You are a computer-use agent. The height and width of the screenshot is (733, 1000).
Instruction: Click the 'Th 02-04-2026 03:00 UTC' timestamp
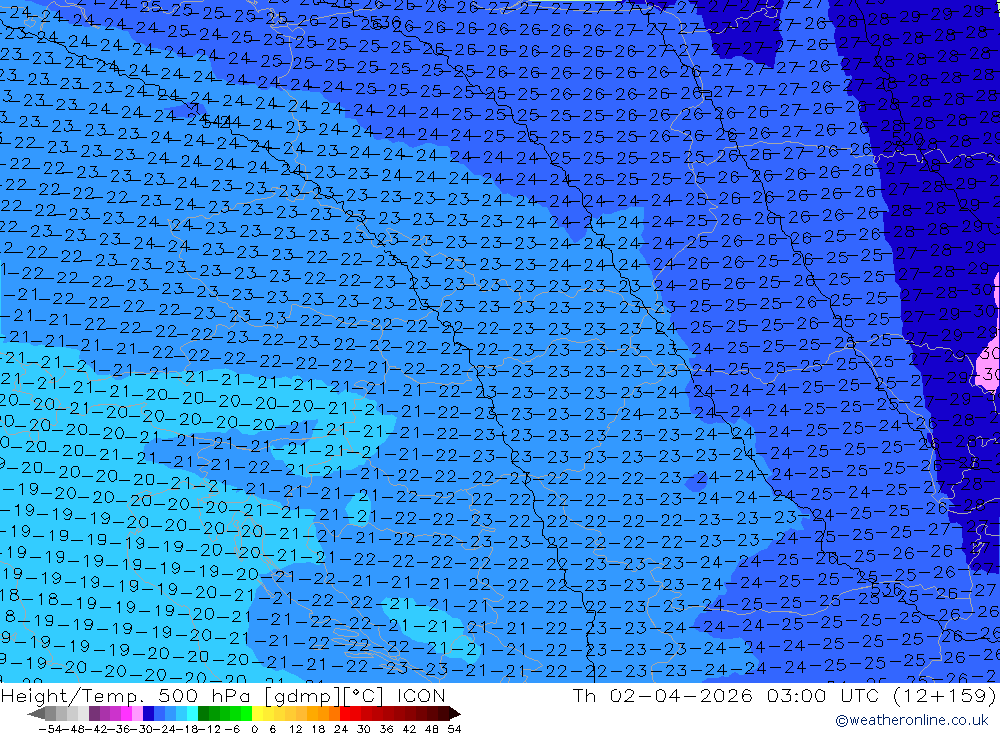(x=726, y=695)
